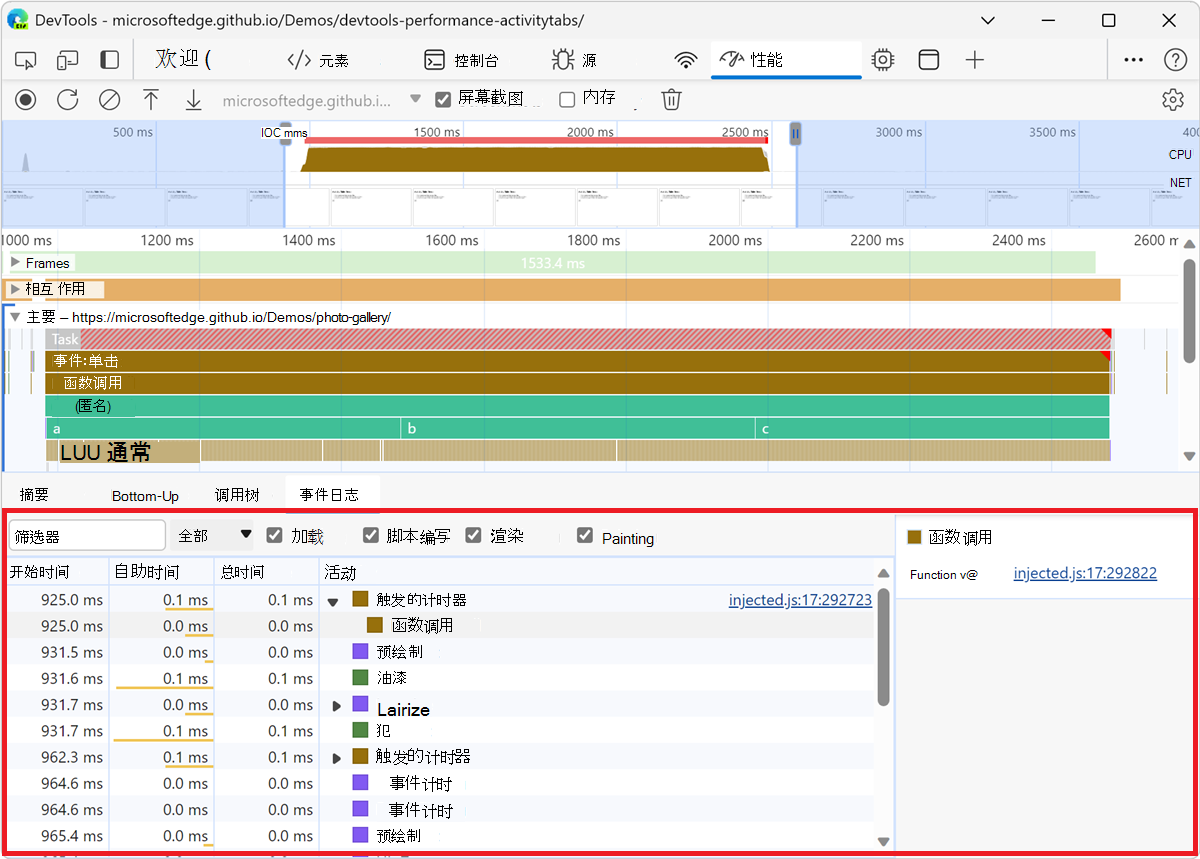The height and width of the screenshot is (859, 1200).
Task: Collapse the 主要 thread track
Action: [x=15, y=316]
